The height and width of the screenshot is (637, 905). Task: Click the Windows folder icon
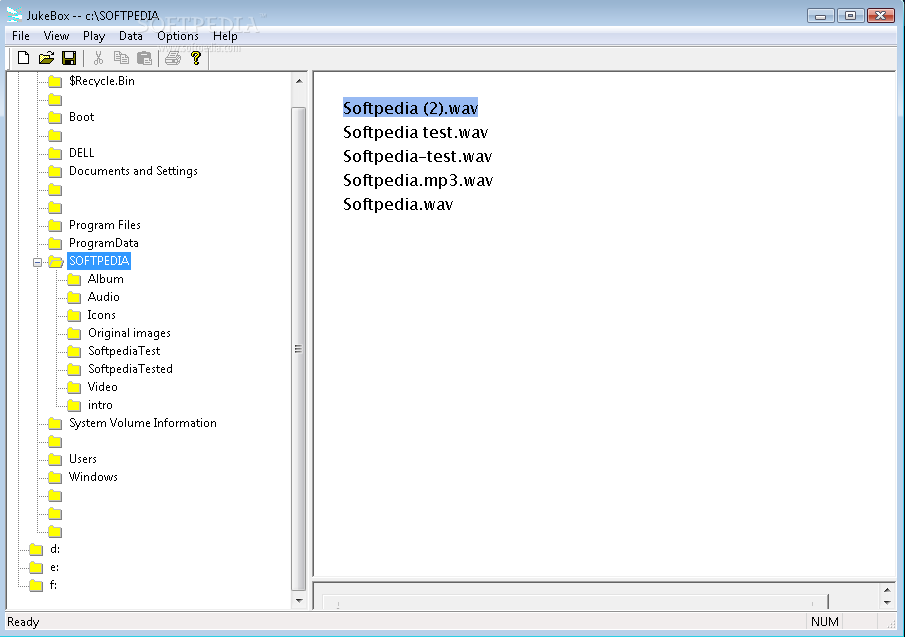(x=55, y=478)
